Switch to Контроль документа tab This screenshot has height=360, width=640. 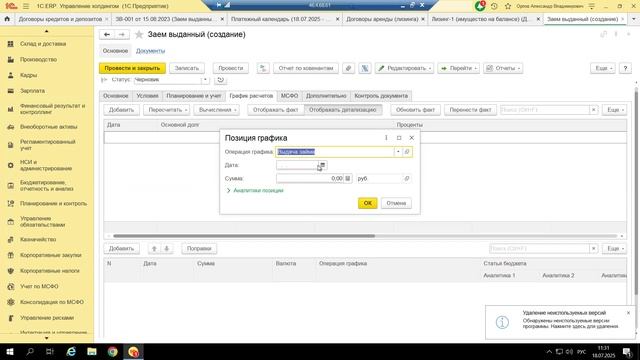[x=381, y=96]
